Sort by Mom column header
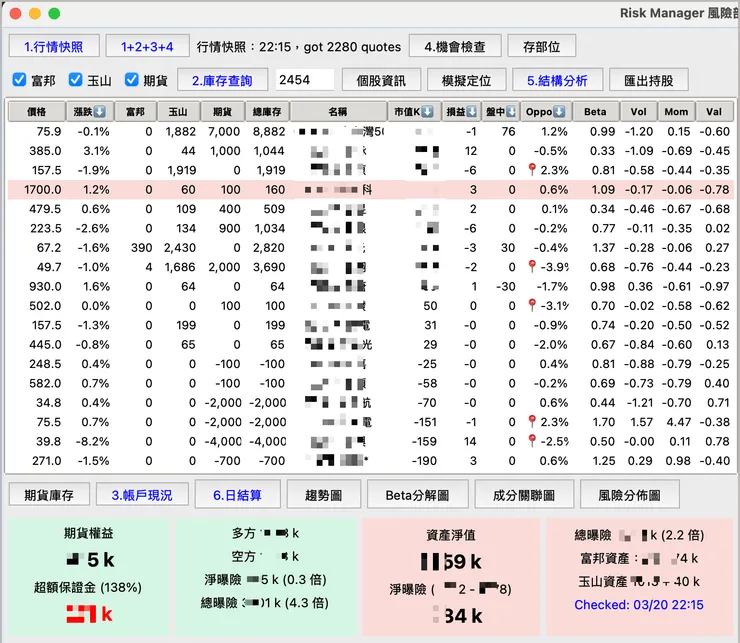 [x=676, y=111]
